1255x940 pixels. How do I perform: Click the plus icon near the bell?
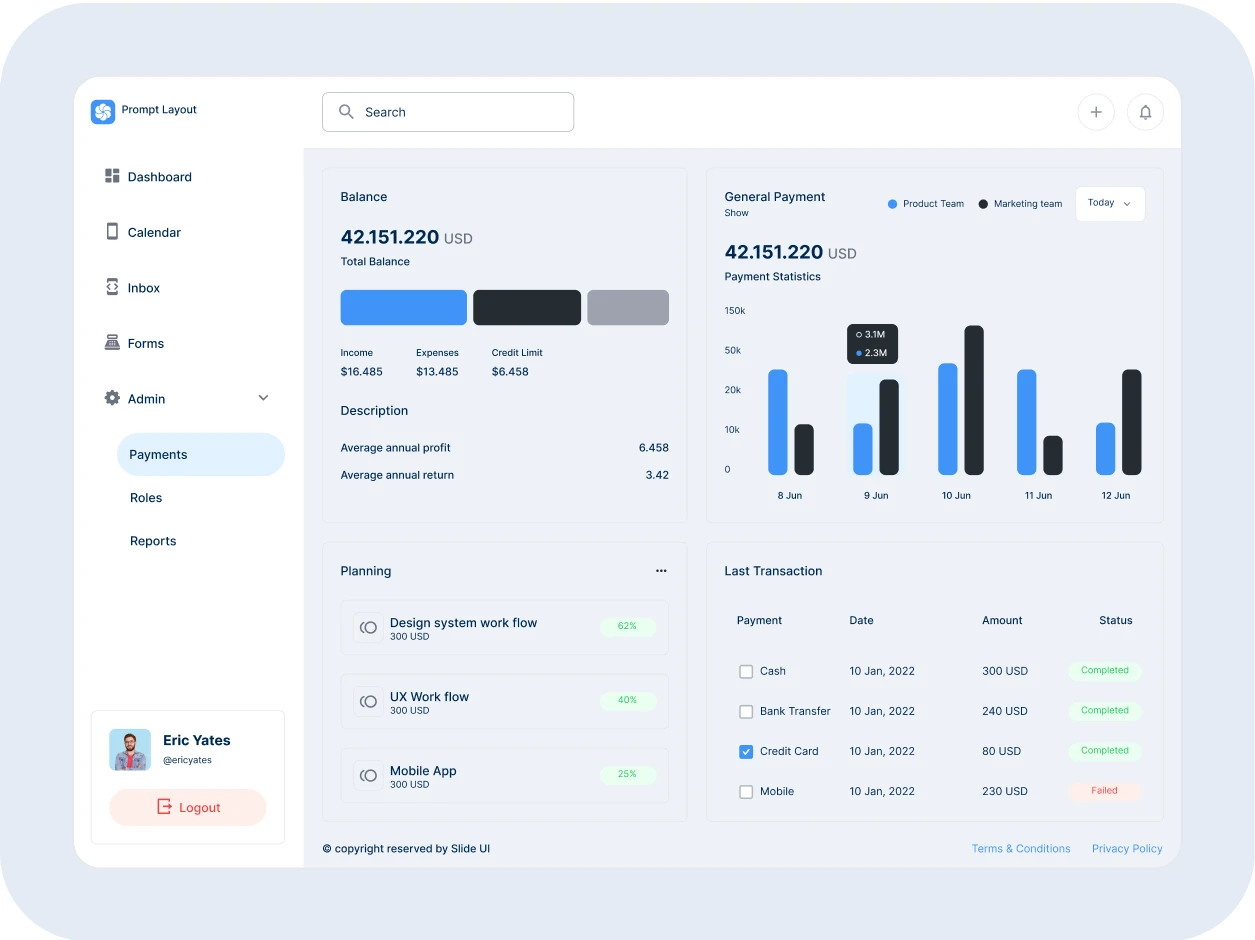coord(1096,112)
